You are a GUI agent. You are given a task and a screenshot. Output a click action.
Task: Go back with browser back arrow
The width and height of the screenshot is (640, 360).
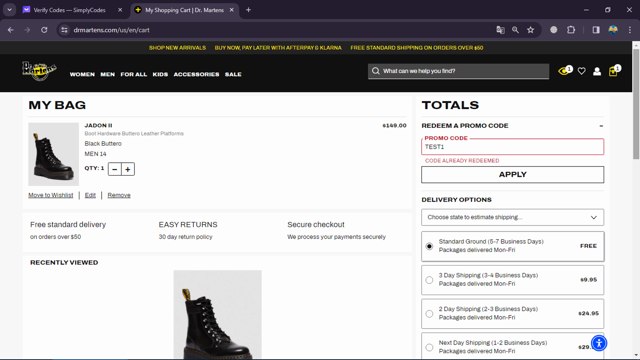click(11, 30)
